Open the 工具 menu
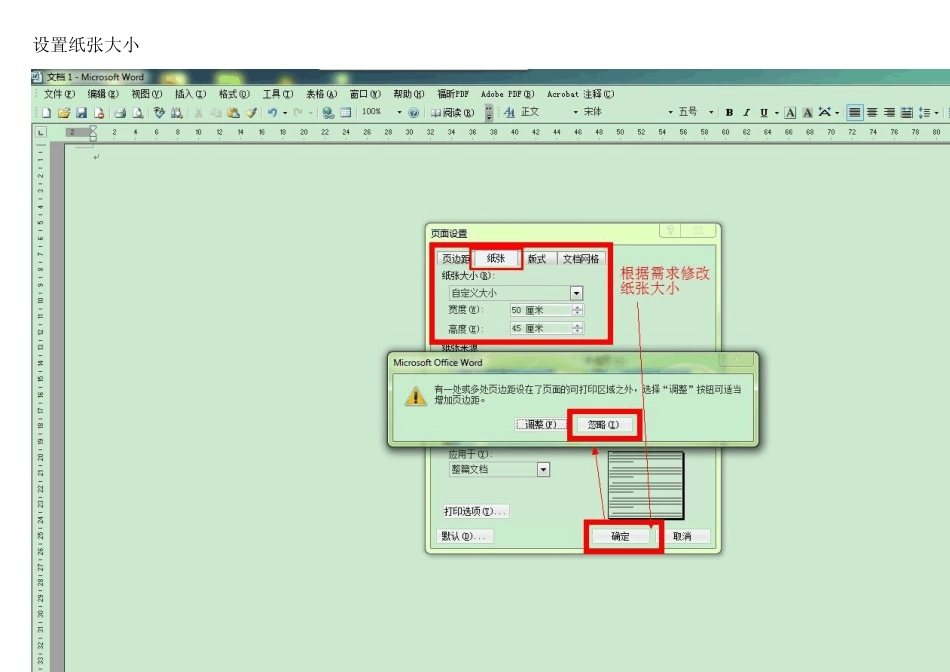 (277, 94)
